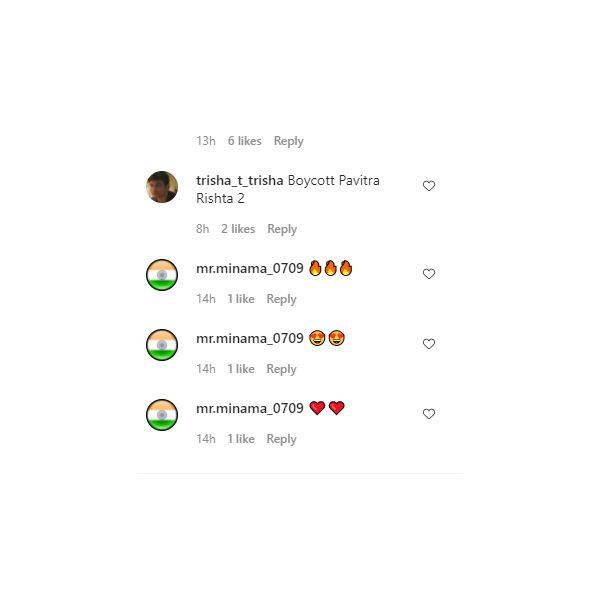Open flag avatar beside red hearts comment
The image size is (600, 600).
pos(162,415)
